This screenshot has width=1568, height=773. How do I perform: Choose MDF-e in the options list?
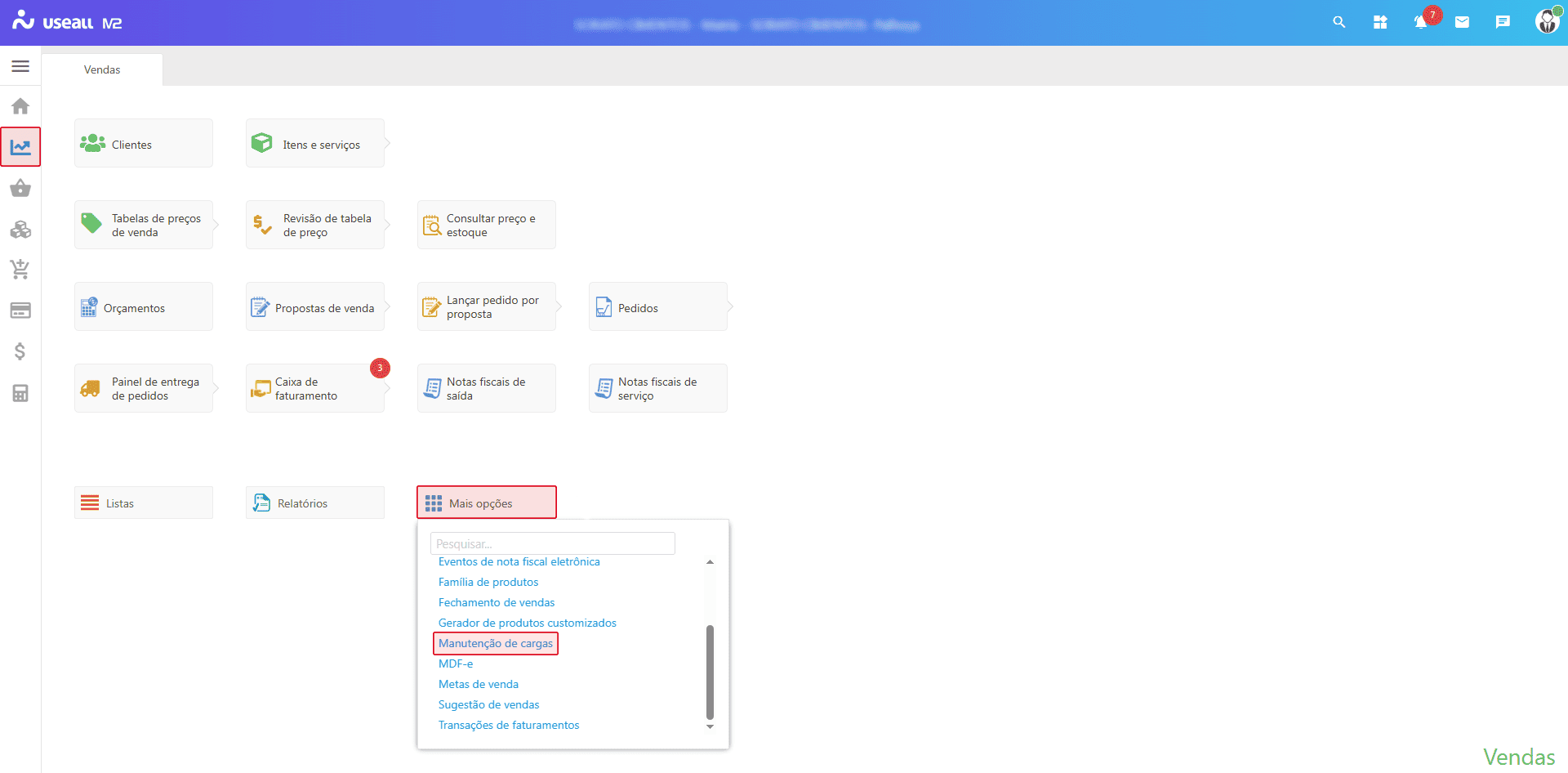tap(456, 664)
